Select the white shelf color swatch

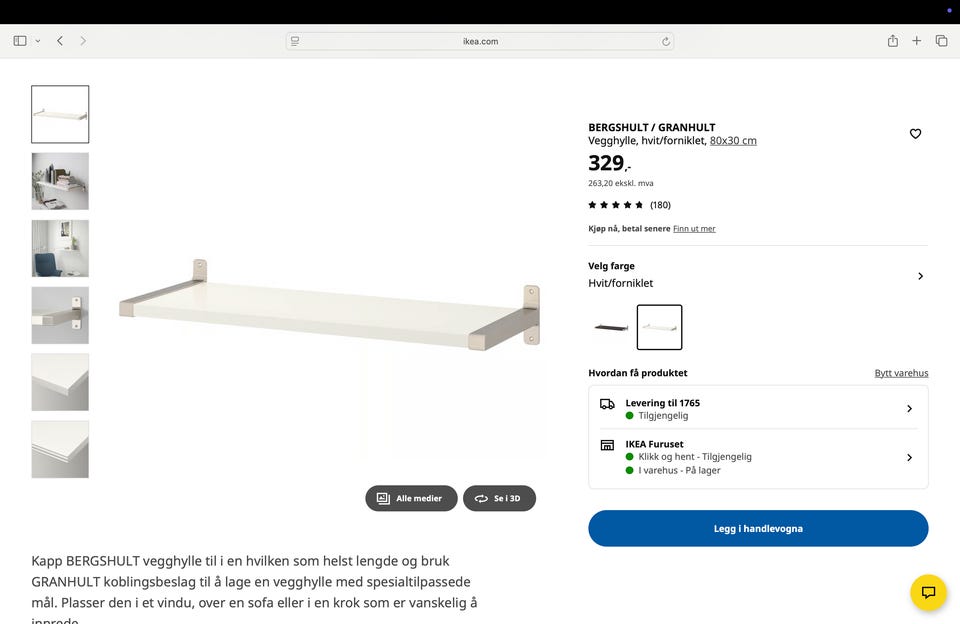659,327
